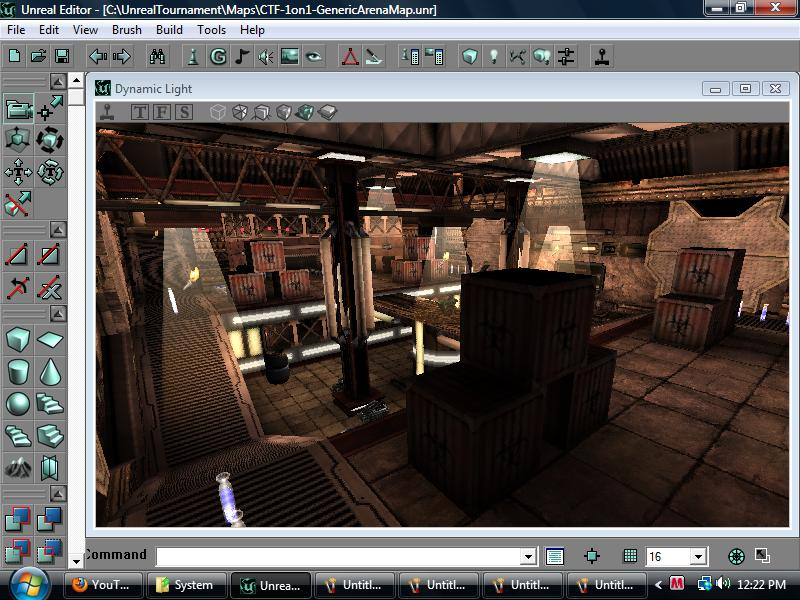
Task: Open the grid size dropdown showing 16
Action: pos(699,556)
